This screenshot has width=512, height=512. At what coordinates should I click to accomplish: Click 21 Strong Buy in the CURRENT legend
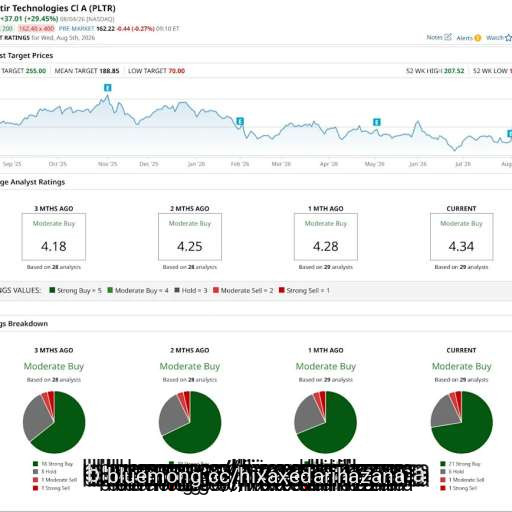[x=464, y=464]
